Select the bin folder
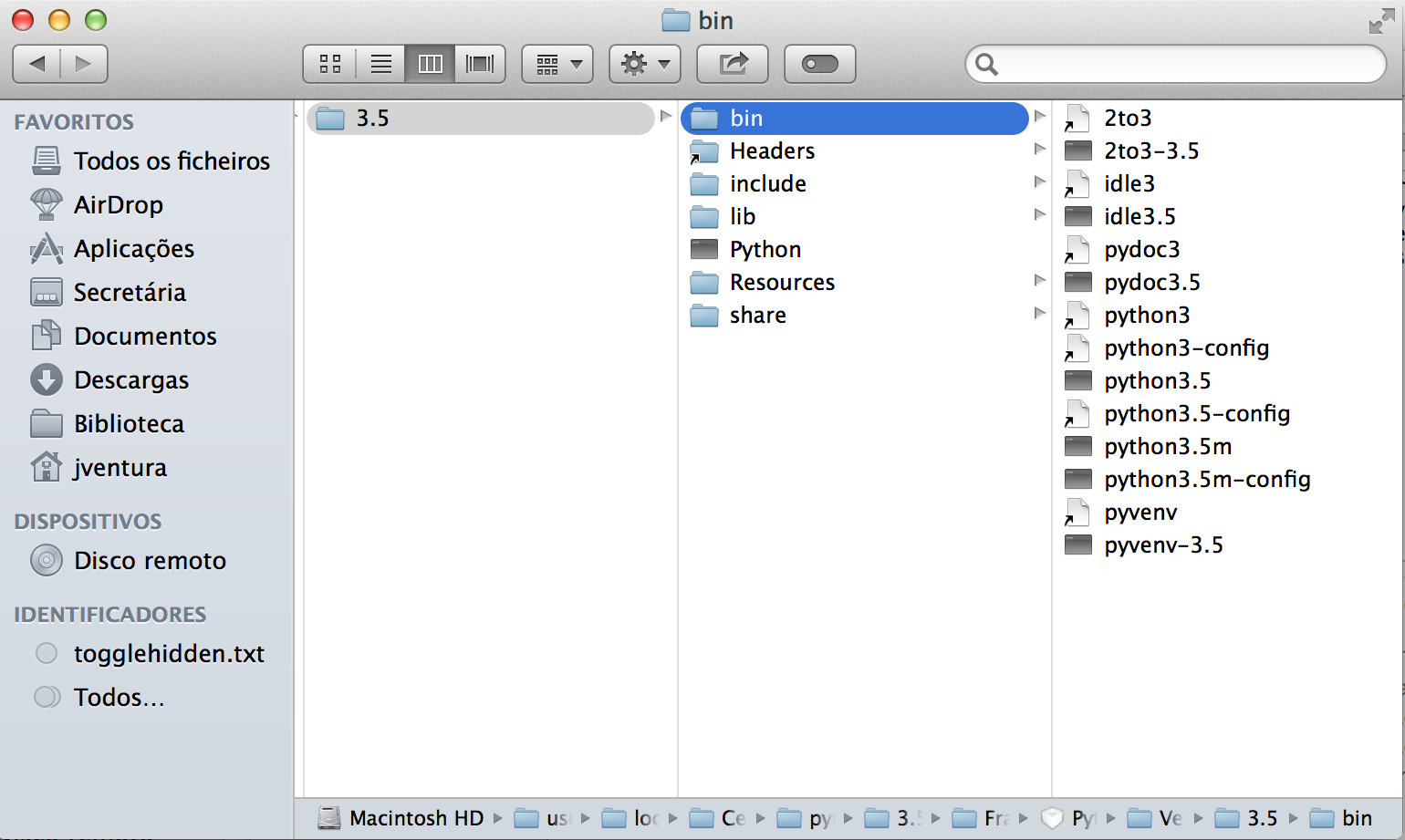1405x840 pixels. (x=854, y=119)
